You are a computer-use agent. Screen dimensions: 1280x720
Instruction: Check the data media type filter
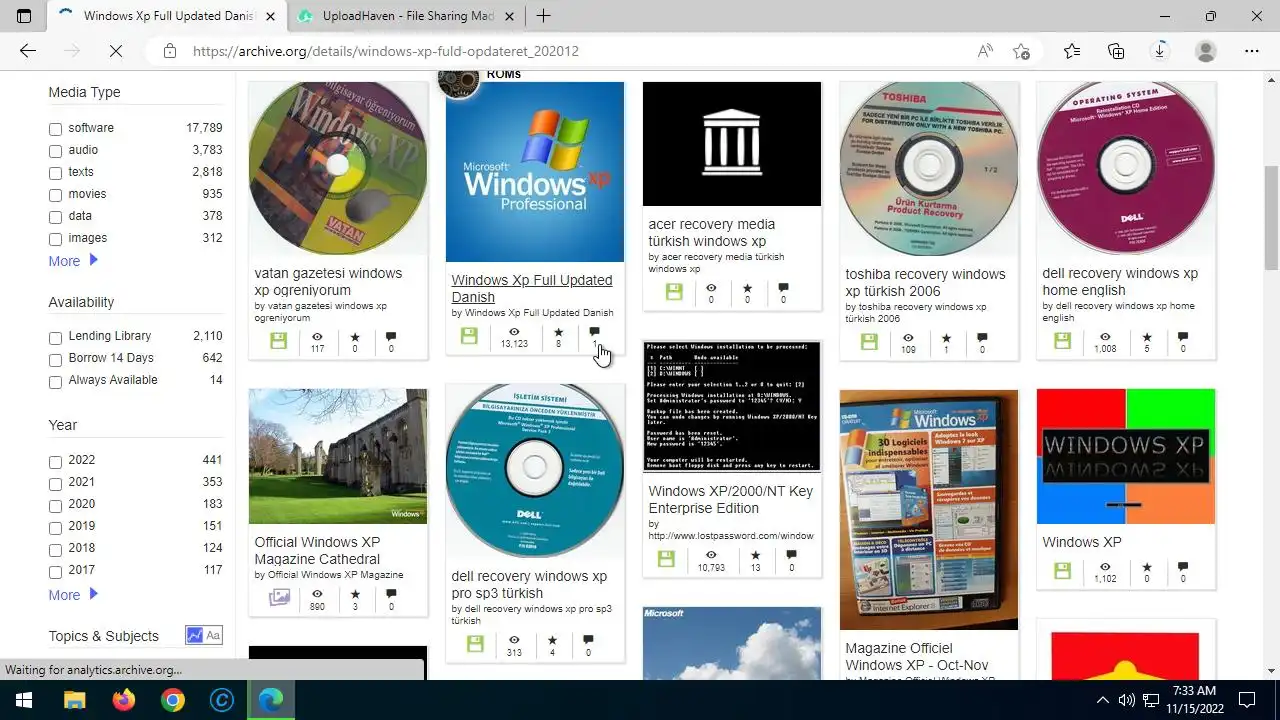55,217
